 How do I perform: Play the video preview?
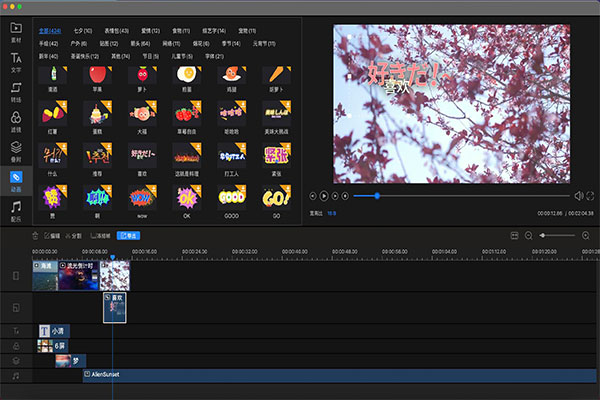point(324,196)
